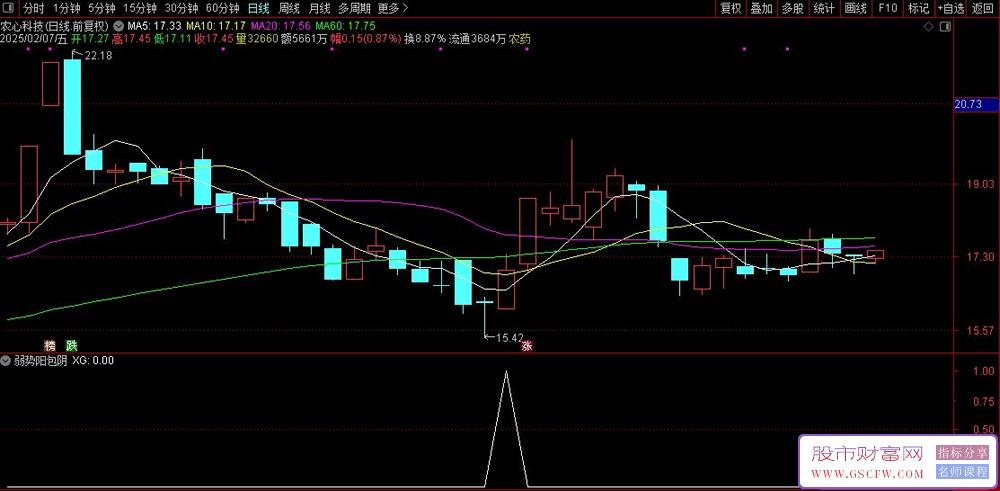The width and height of the screenshot is (1000, 491).
Task: Click the tall cyan candlestick near 22.18
Action: tap(72, 106)
